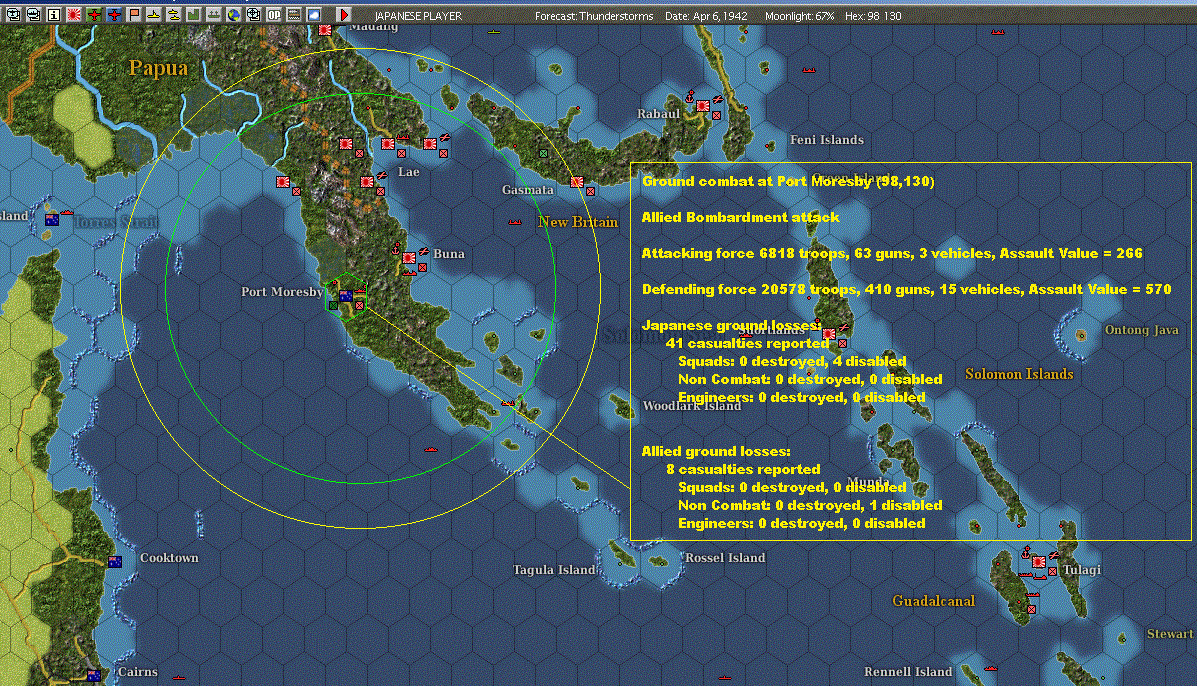Click the red ship north of Rabaul
This screenshot has width=1197, height=686.
(809, 70)
